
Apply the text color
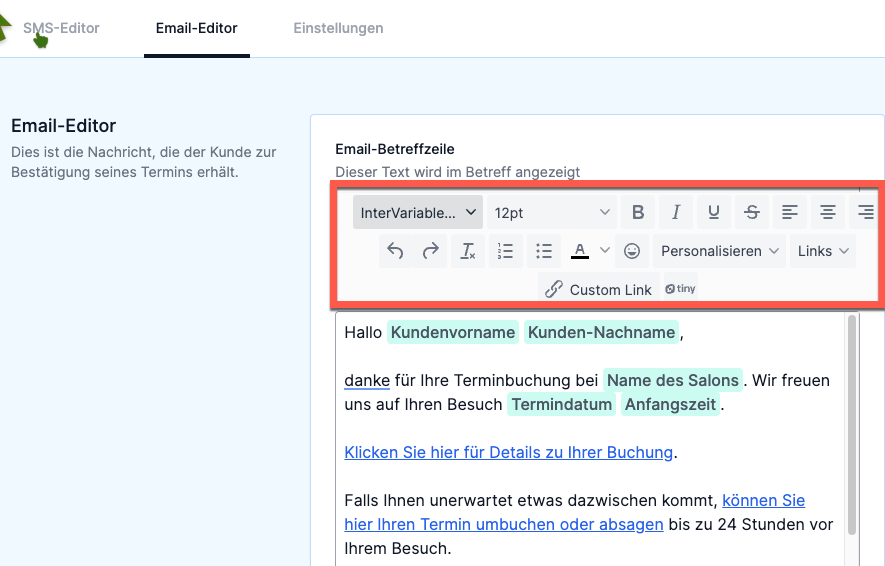pyautogui.click(x=580, y=251)
